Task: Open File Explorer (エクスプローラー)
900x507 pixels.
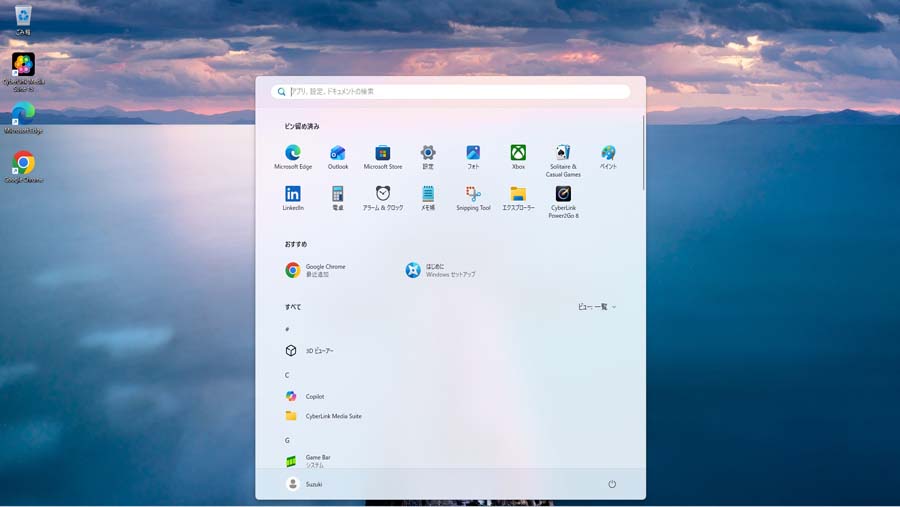Action: (x=518, y=198)
